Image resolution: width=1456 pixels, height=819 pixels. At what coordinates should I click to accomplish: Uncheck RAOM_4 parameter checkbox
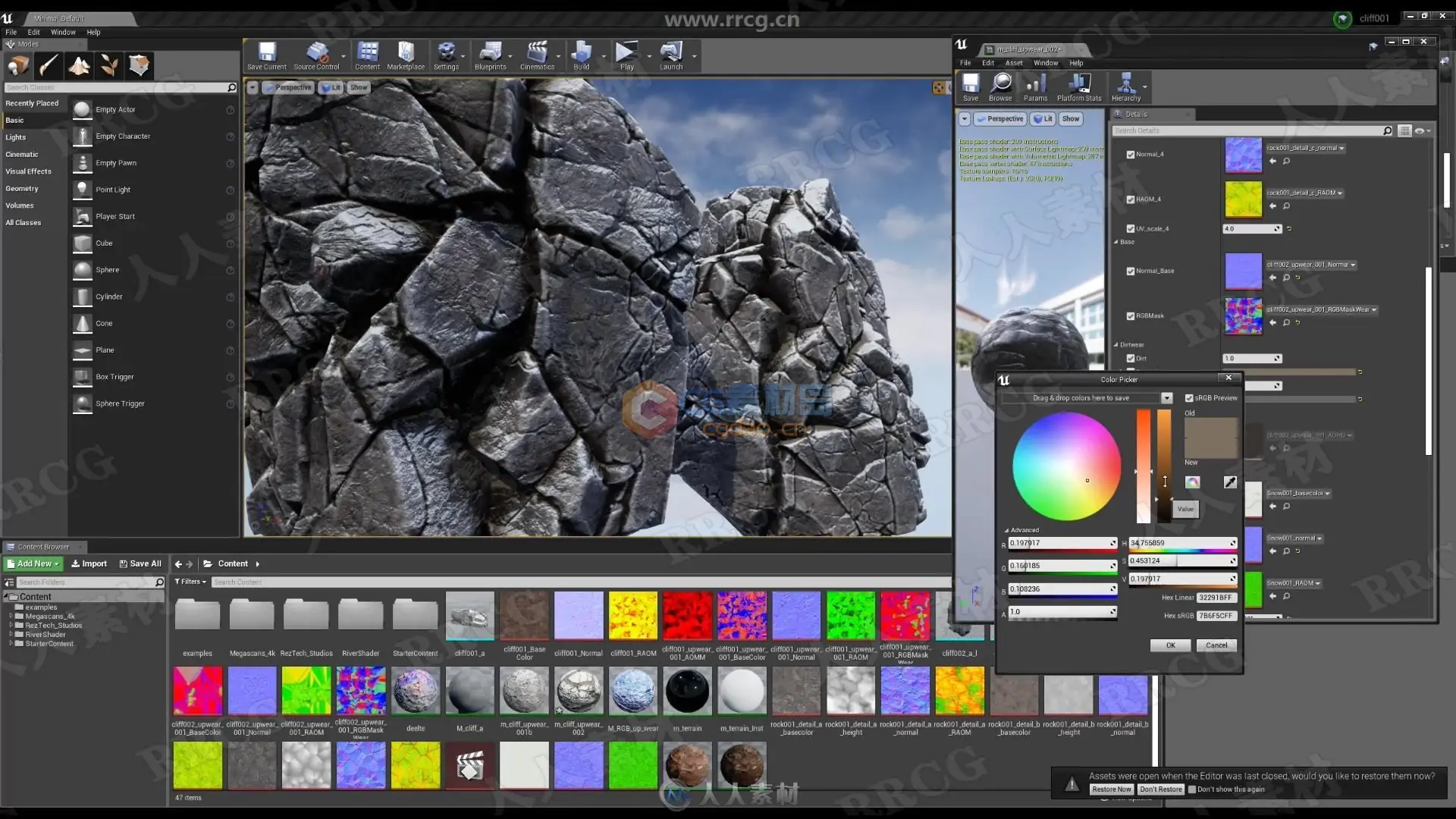(1131, 199)
